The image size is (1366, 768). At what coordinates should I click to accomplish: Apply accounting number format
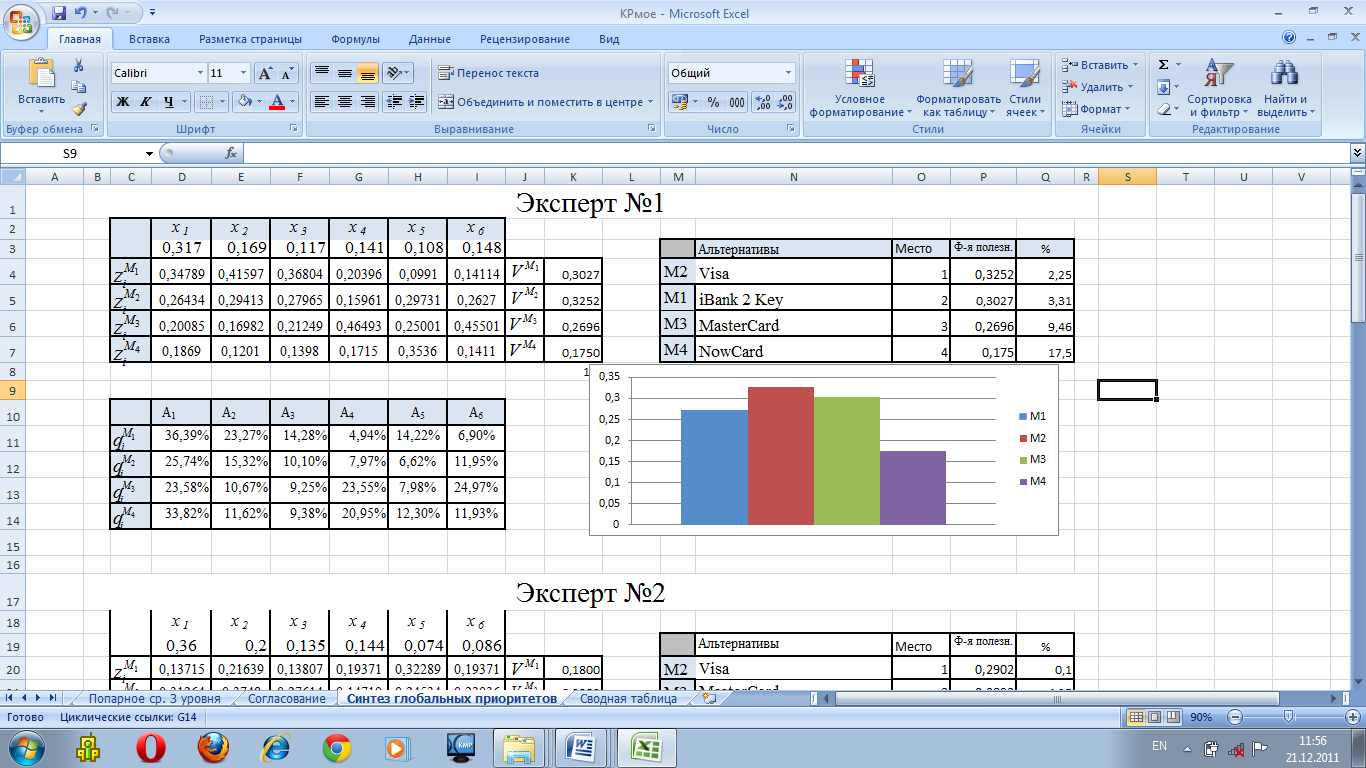(x=680, y=102)
